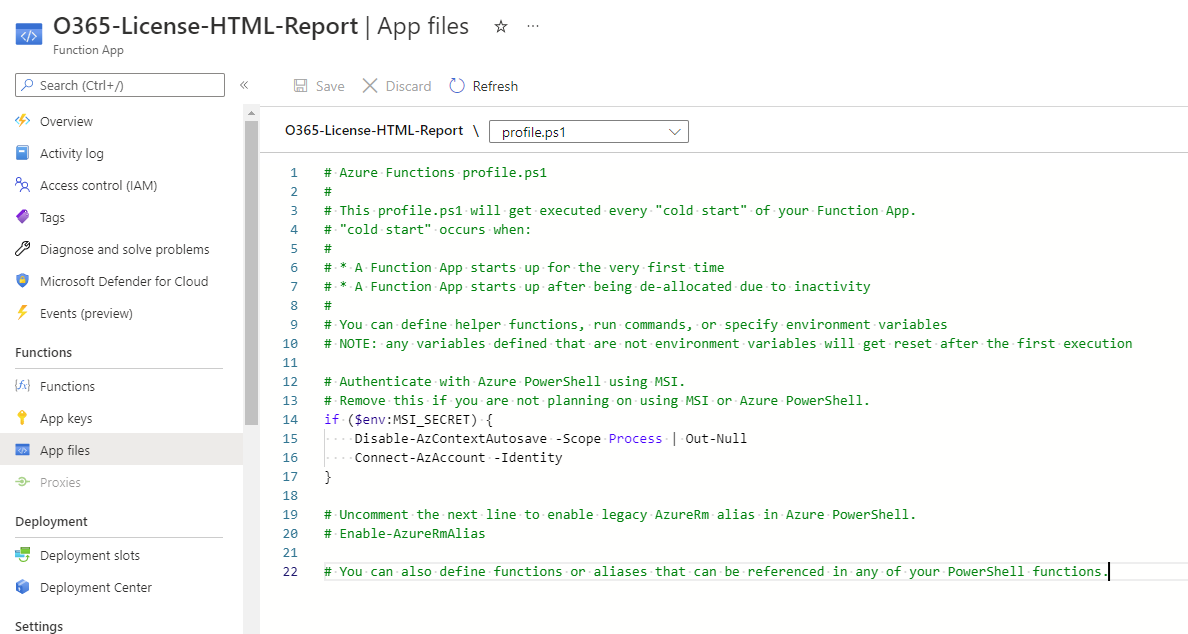Open Access control (IAM) page
The height and width of the screenshot is (634, 1188).
(x=98, y=185)
